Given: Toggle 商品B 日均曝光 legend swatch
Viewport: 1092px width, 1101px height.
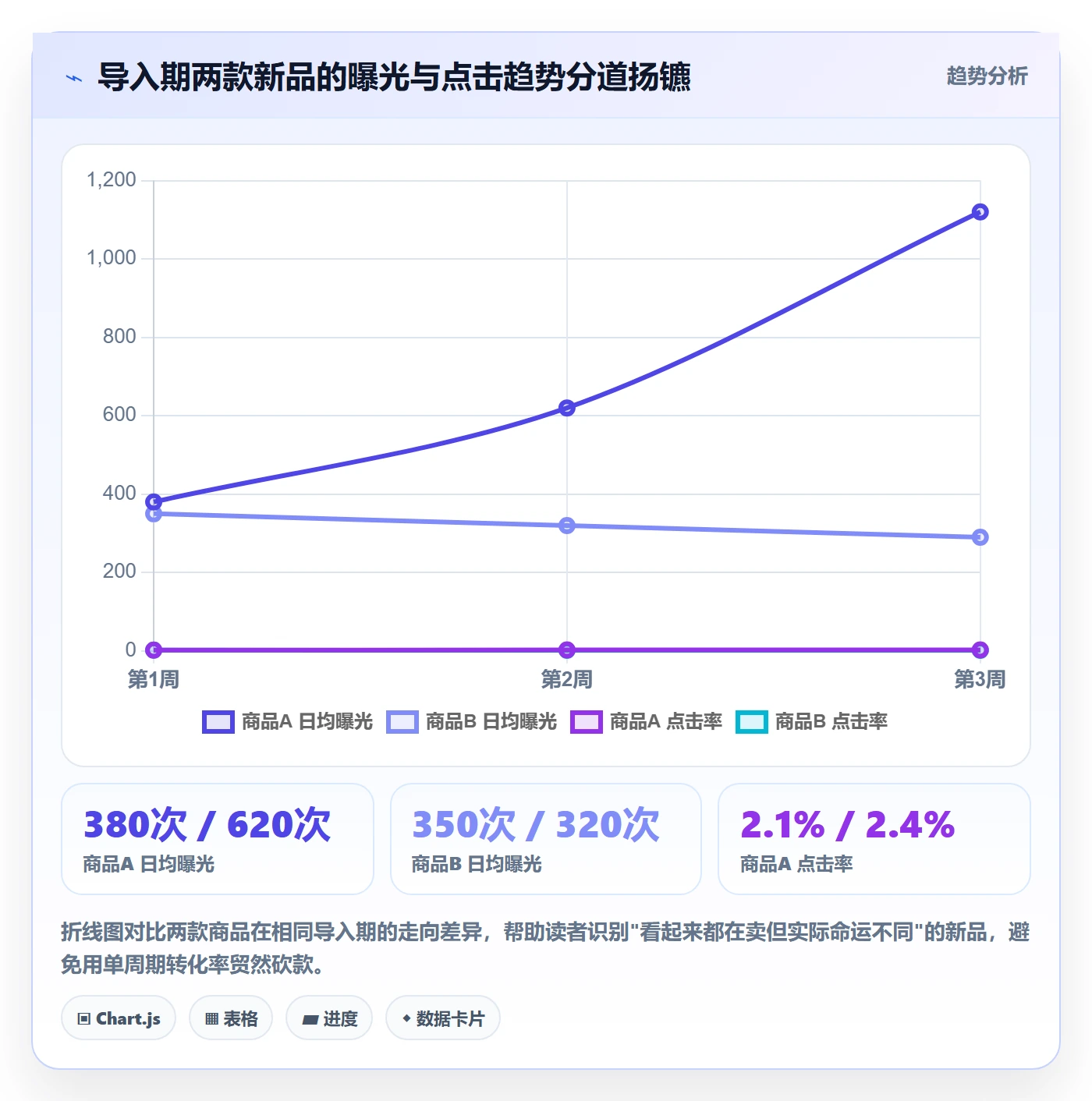Looking at the screenshot, I should [402, 722].
